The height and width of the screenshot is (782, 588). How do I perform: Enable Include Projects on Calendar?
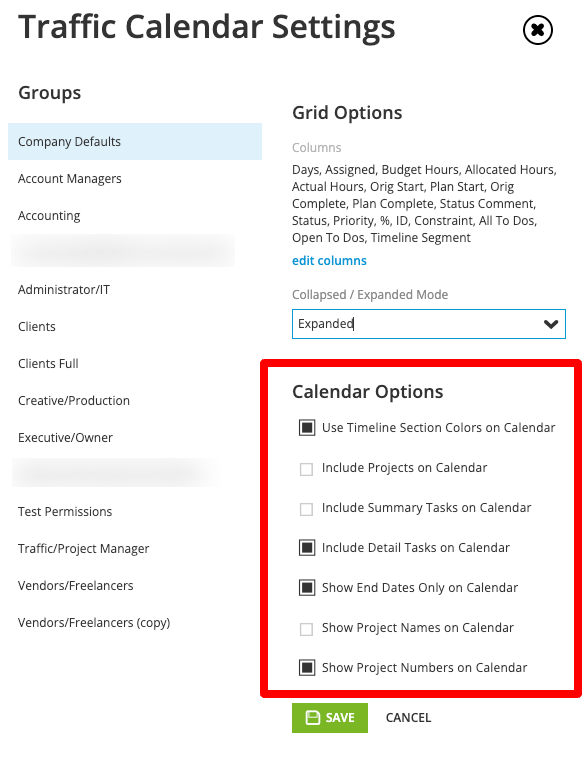[x=306, y=469]
